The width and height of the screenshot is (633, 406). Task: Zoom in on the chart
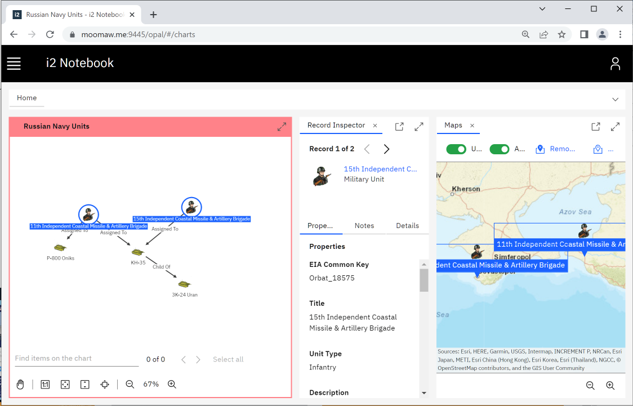pos(172,384)
